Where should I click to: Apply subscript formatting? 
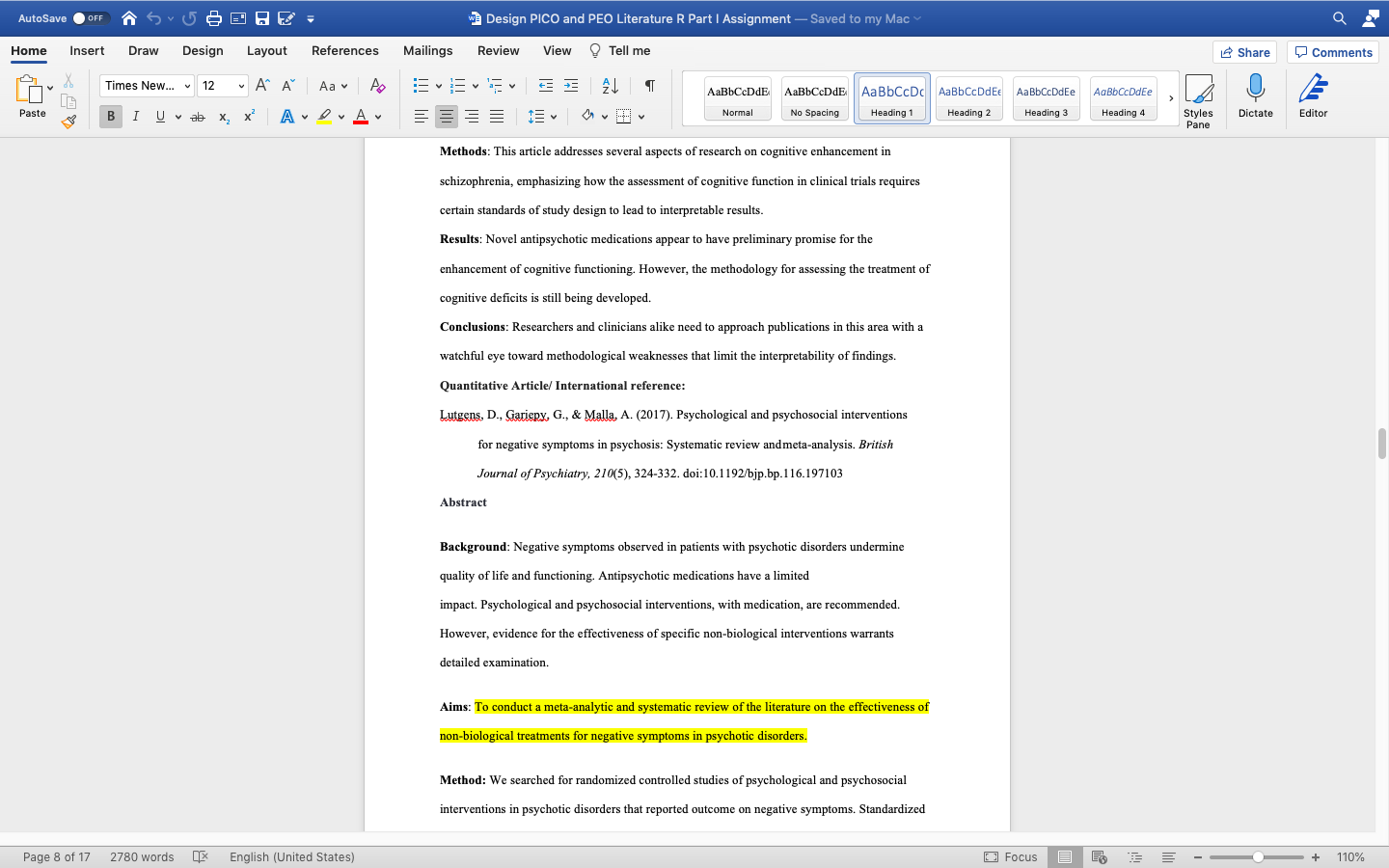pyautogui.click(x=223, y=117)
